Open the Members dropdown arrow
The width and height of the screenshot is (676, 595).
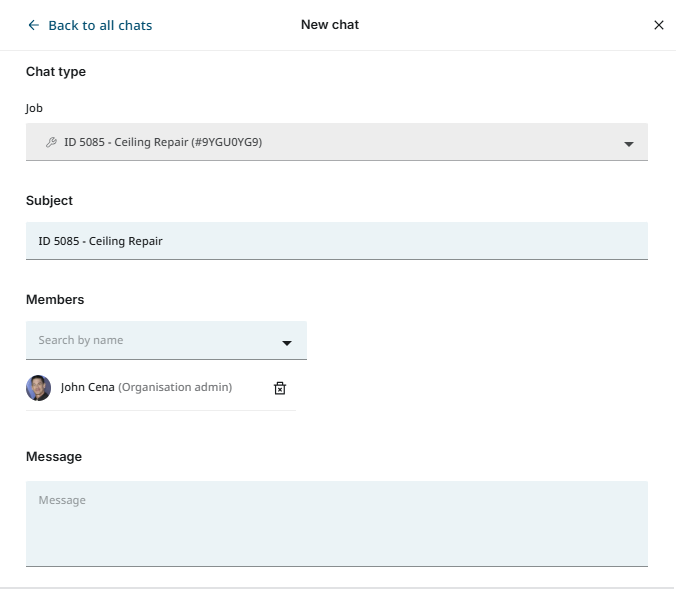pos(286,342)
